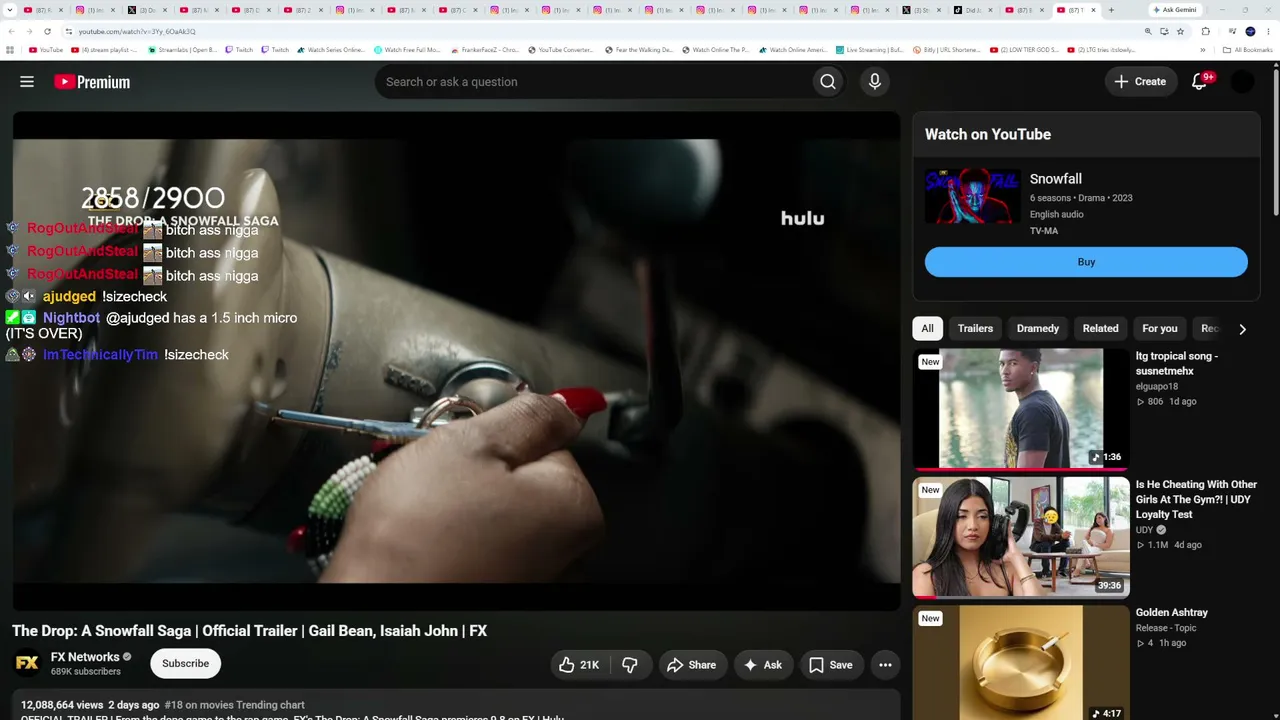Click the video player to pause
This screenshot has height=720, width=1280.
pos(456,361)
